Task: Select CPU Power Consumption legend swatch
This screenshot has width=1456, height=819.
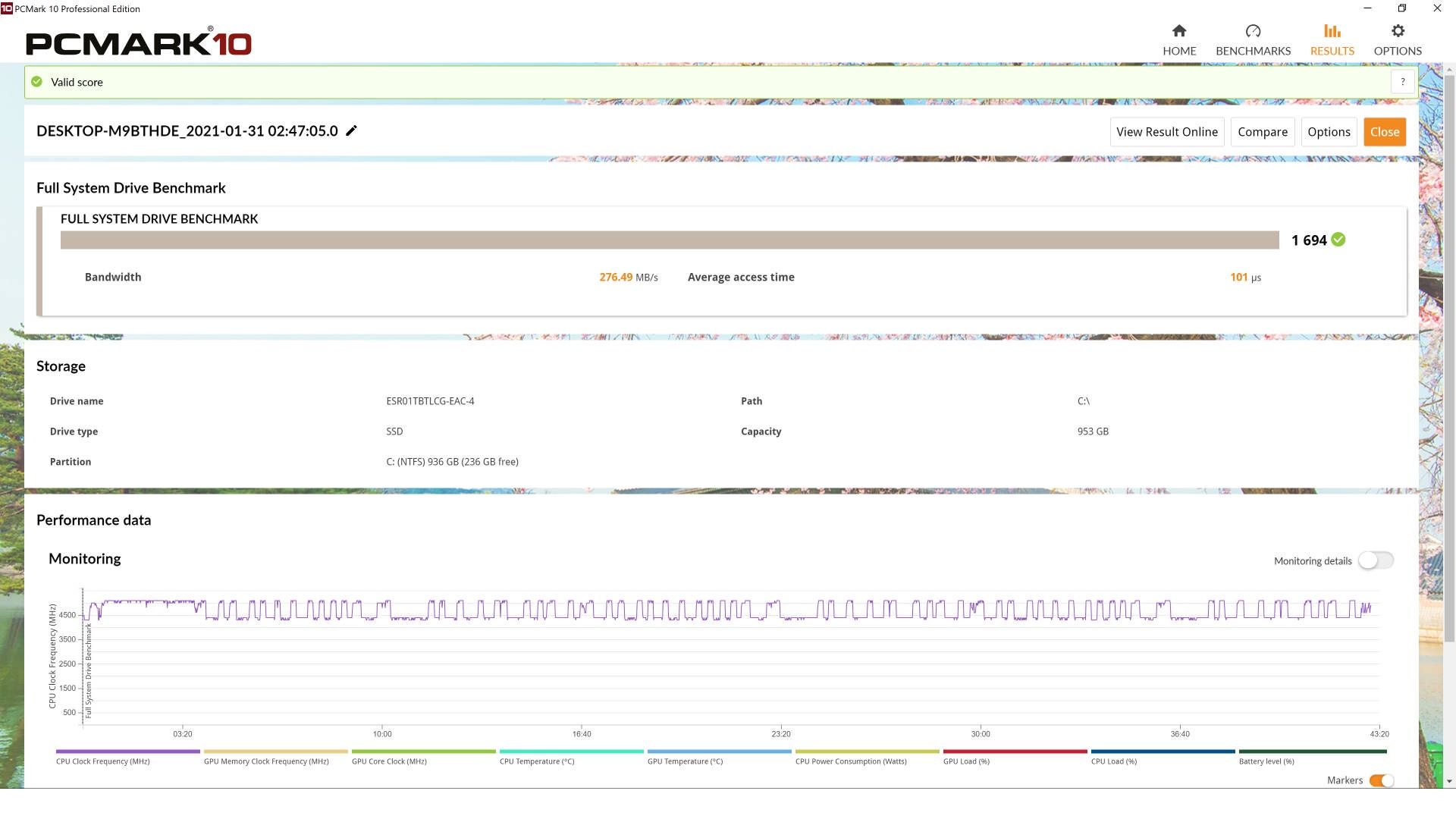Action: pos(868,752)
